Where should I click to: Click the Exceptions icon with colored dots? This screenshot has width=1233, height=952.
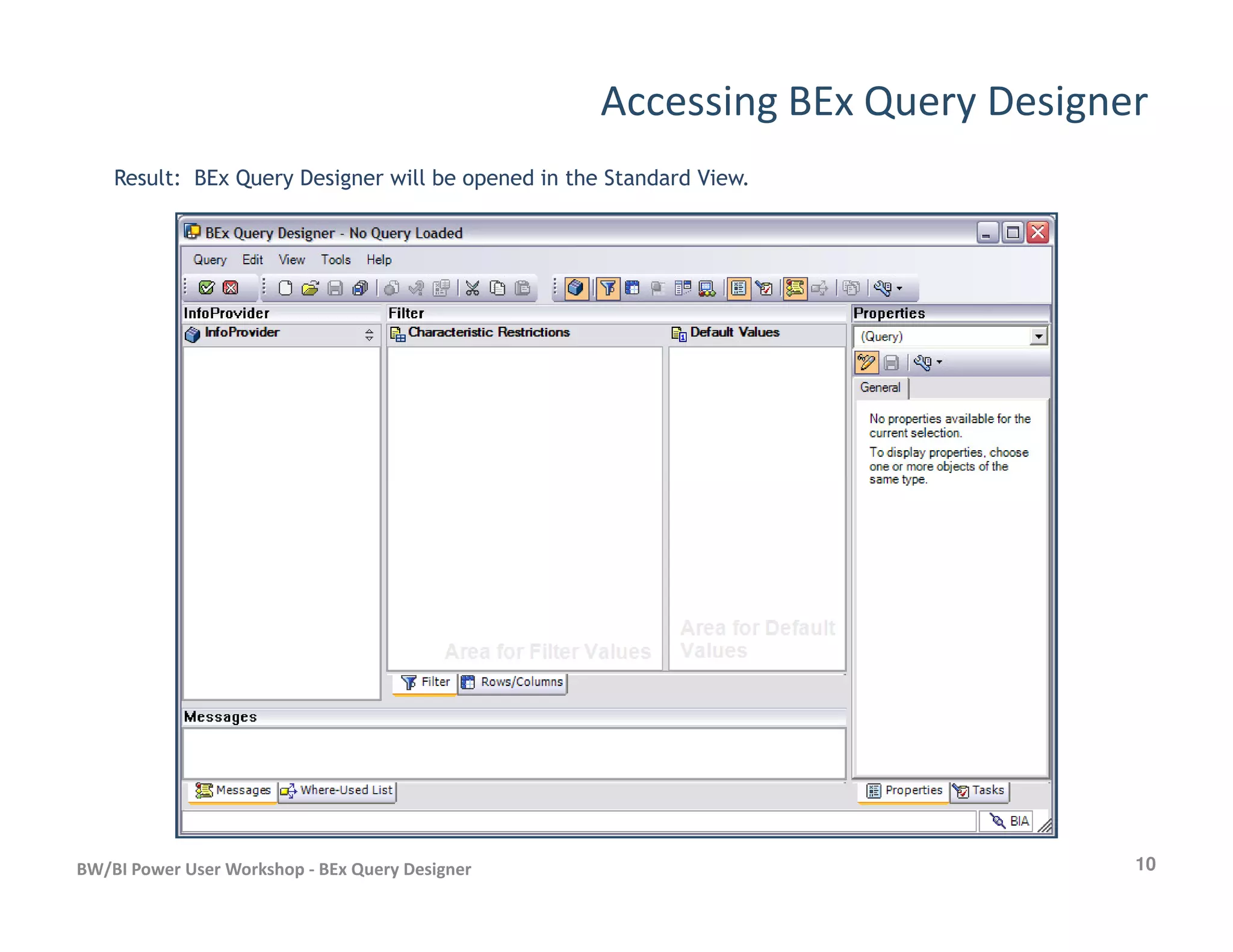707,288
